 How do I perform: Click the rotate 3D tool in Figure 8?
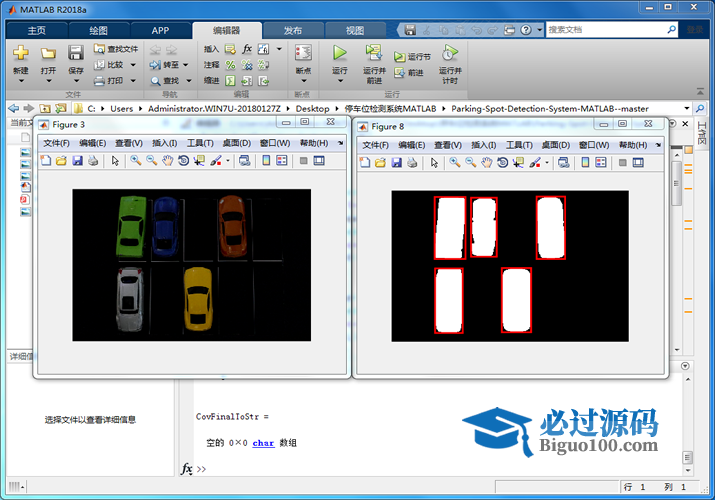pos(503,162)
